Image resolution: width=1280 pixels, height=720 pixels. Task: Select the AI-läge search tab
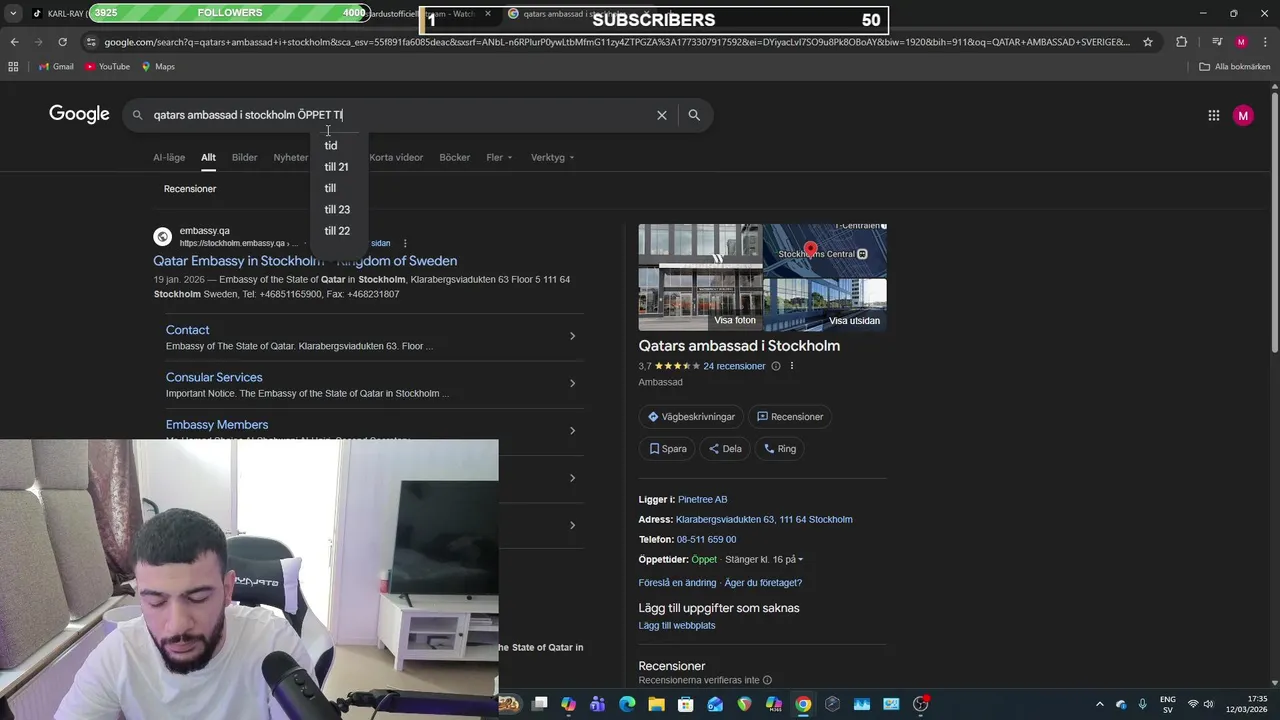(x=169, y=157)
